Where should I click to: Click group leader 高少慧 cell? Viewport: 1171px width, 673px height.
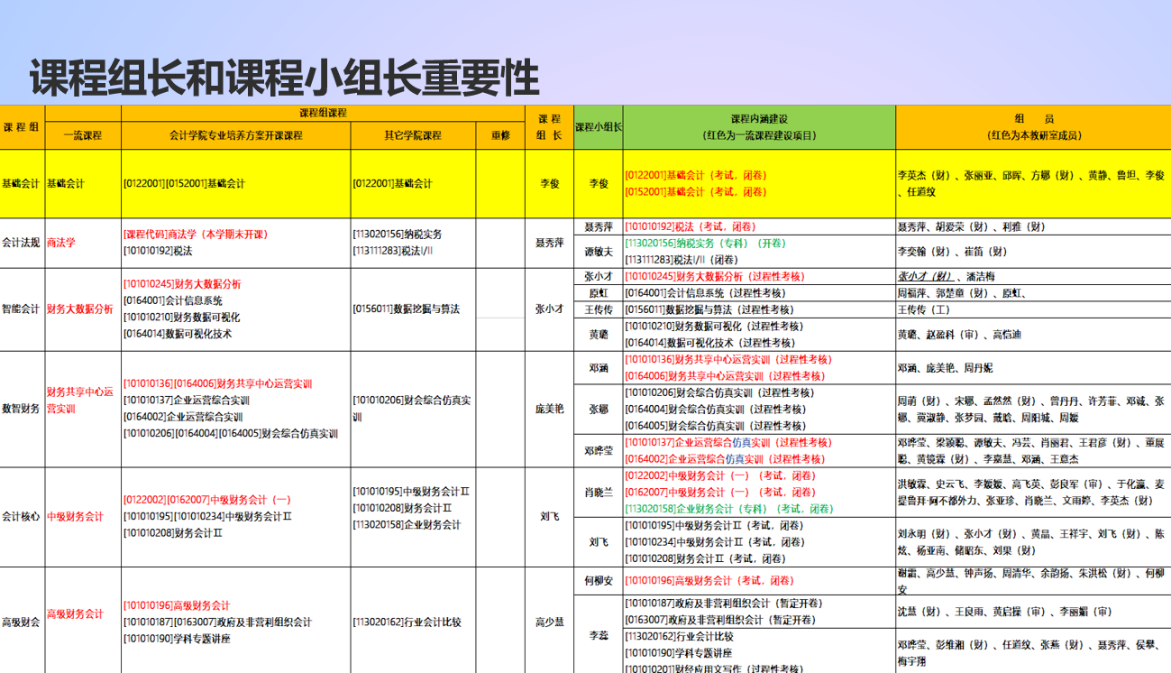pos(549,621)
